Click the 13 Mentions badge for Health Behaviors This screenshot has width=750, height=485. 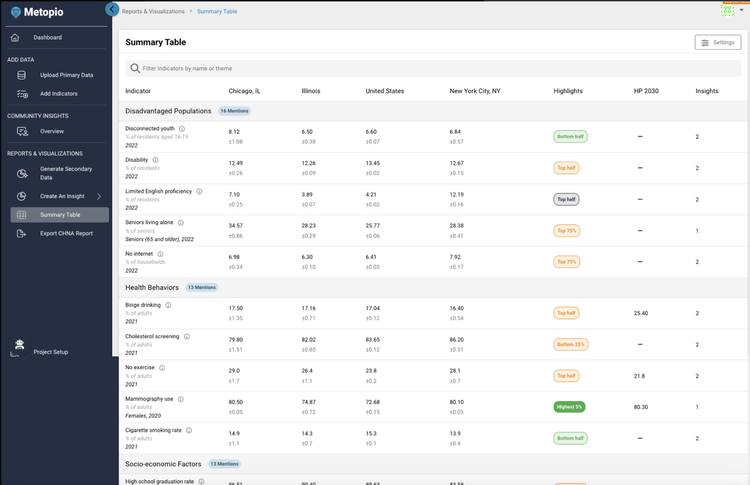(201, 287)
